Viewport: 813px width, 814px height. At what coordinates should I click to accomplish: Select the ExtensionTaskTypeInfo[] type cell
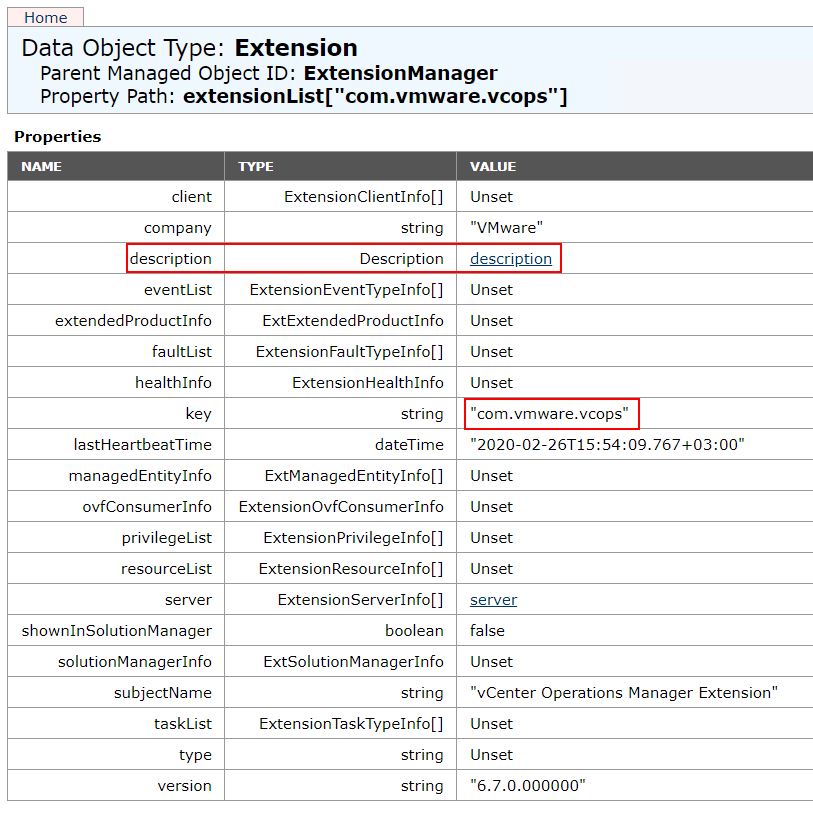(351, 724)
